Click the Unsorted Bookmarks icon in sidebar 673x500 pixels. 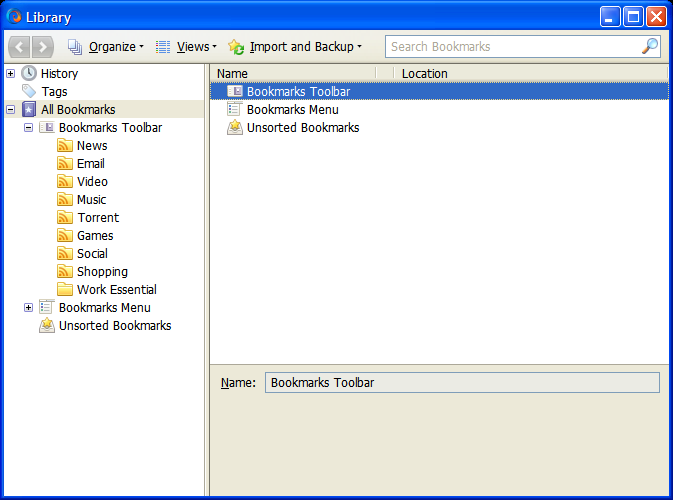pos(47,326)
